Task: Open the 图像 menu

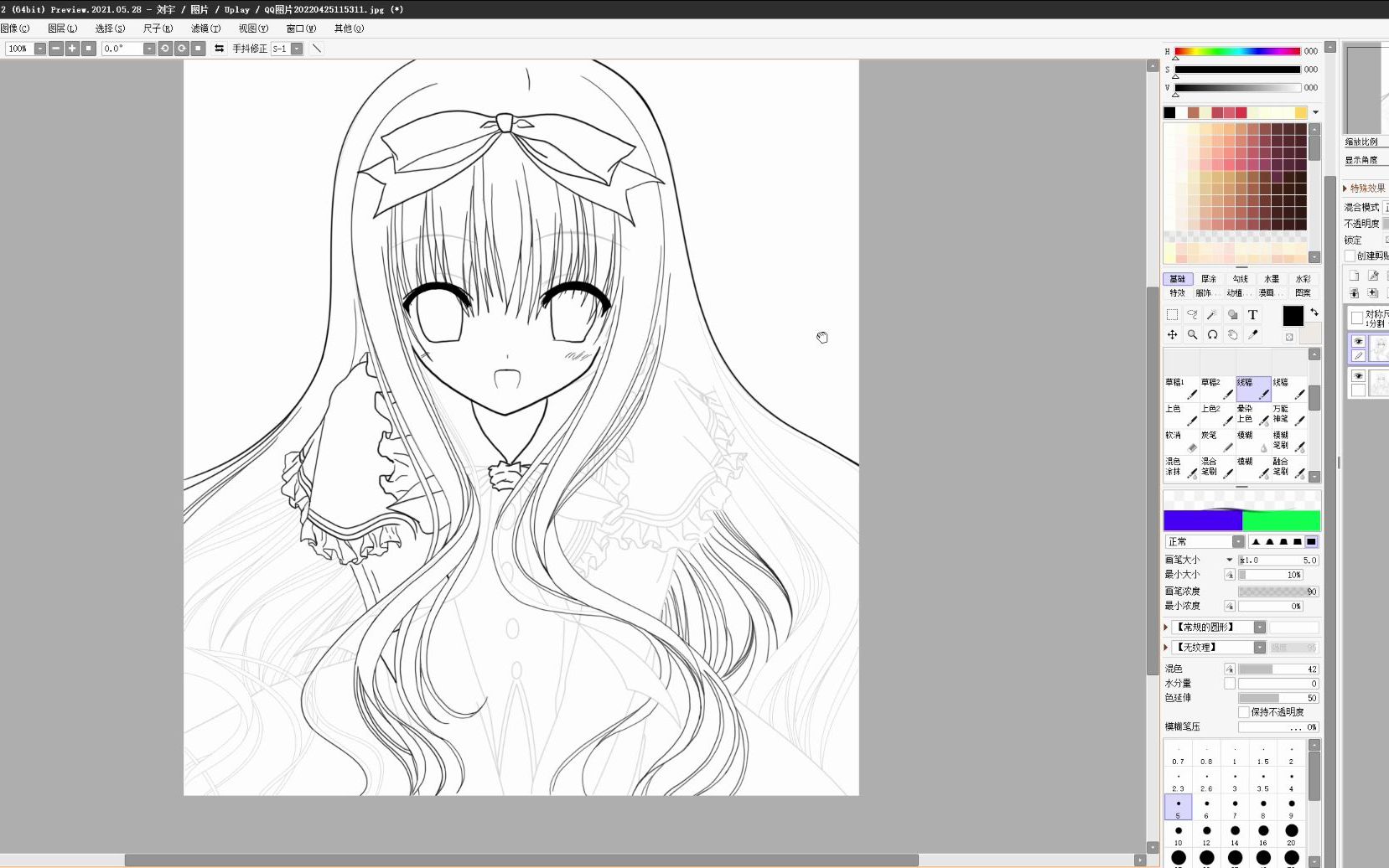Action: [15, 28]
